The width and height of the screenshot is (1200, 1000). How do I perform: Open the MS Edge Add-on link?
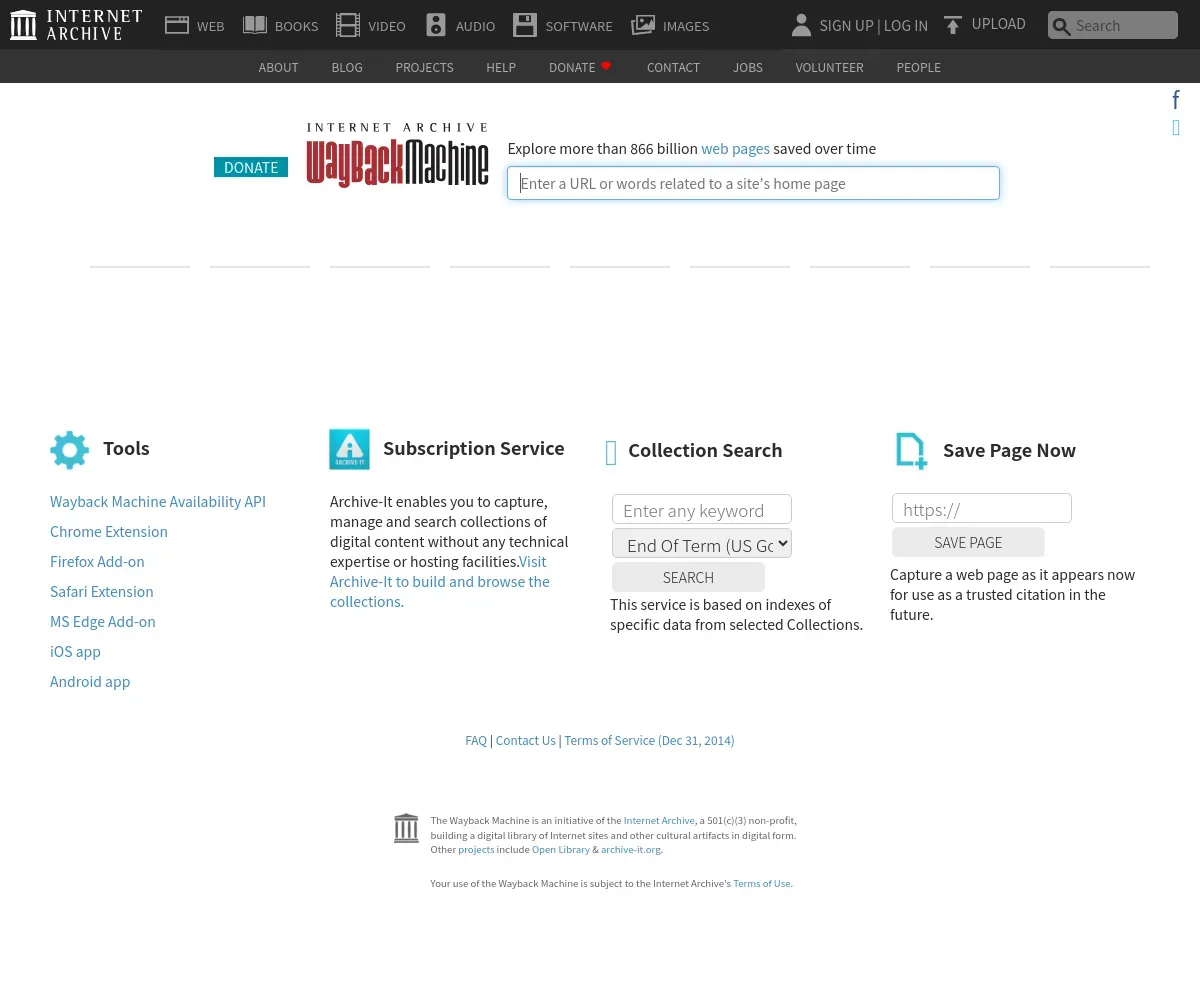click(103, 621)
